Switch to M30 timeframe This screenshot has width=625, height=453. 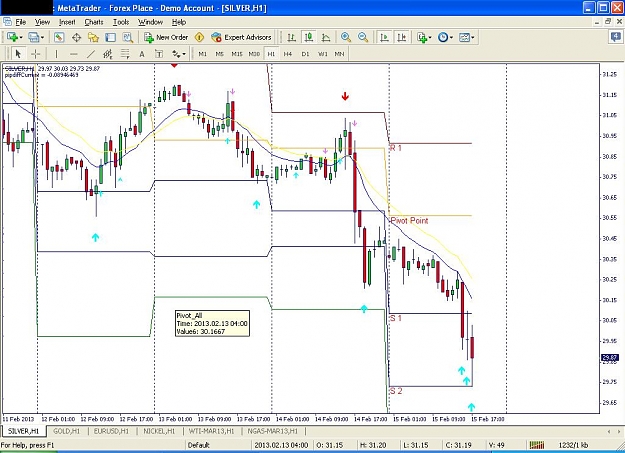[254, 53]
